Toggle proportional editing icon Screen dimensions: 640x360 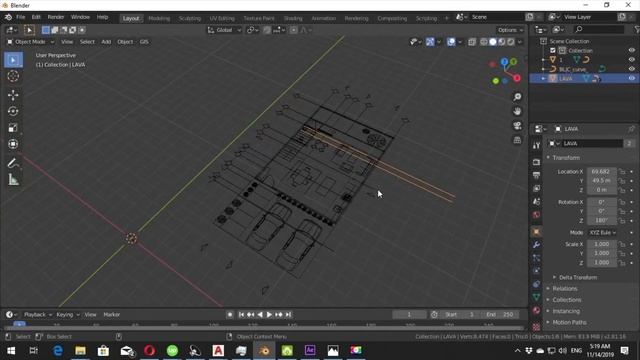pyautogui.click(x=293, y=30)
